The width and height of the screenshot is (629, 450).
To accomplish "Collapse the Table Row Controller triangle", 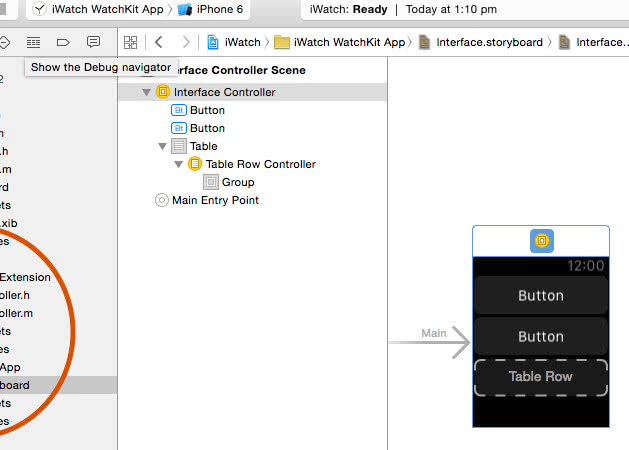I will pos(179,164).
